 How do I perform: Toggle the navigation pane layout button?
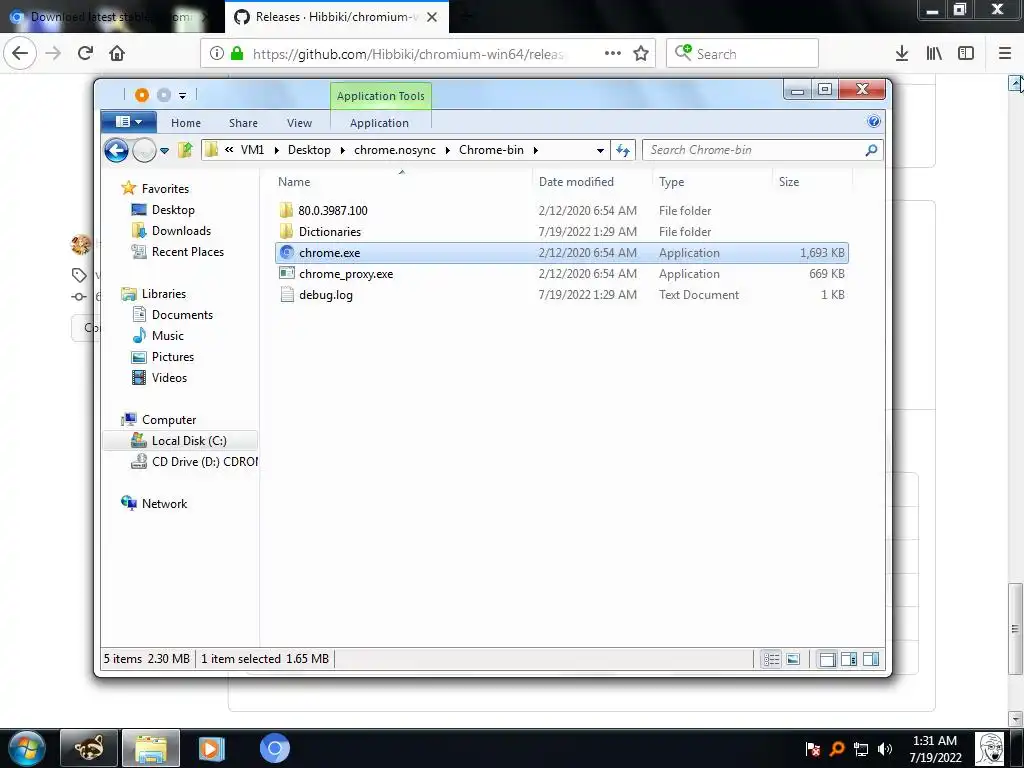click(x=827, y=659)
